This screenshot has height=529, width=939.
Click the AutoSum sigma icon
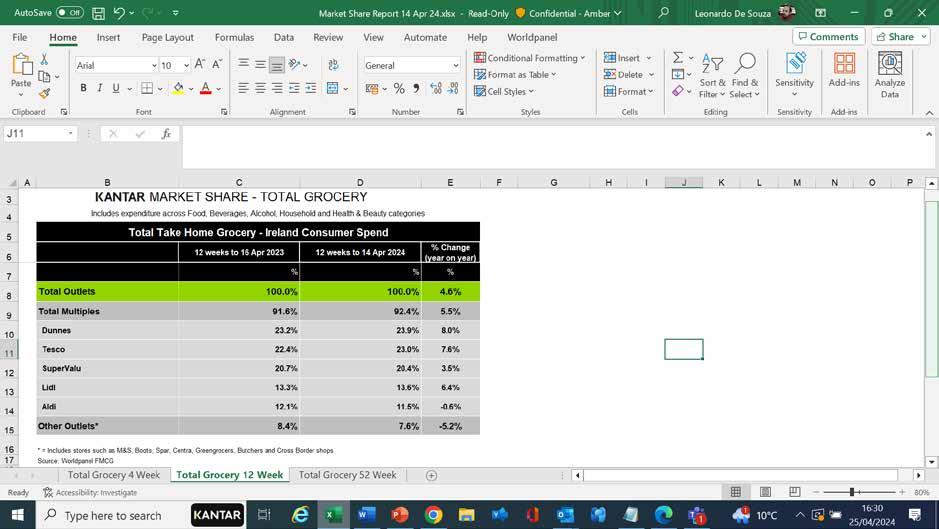coord(678,58)
